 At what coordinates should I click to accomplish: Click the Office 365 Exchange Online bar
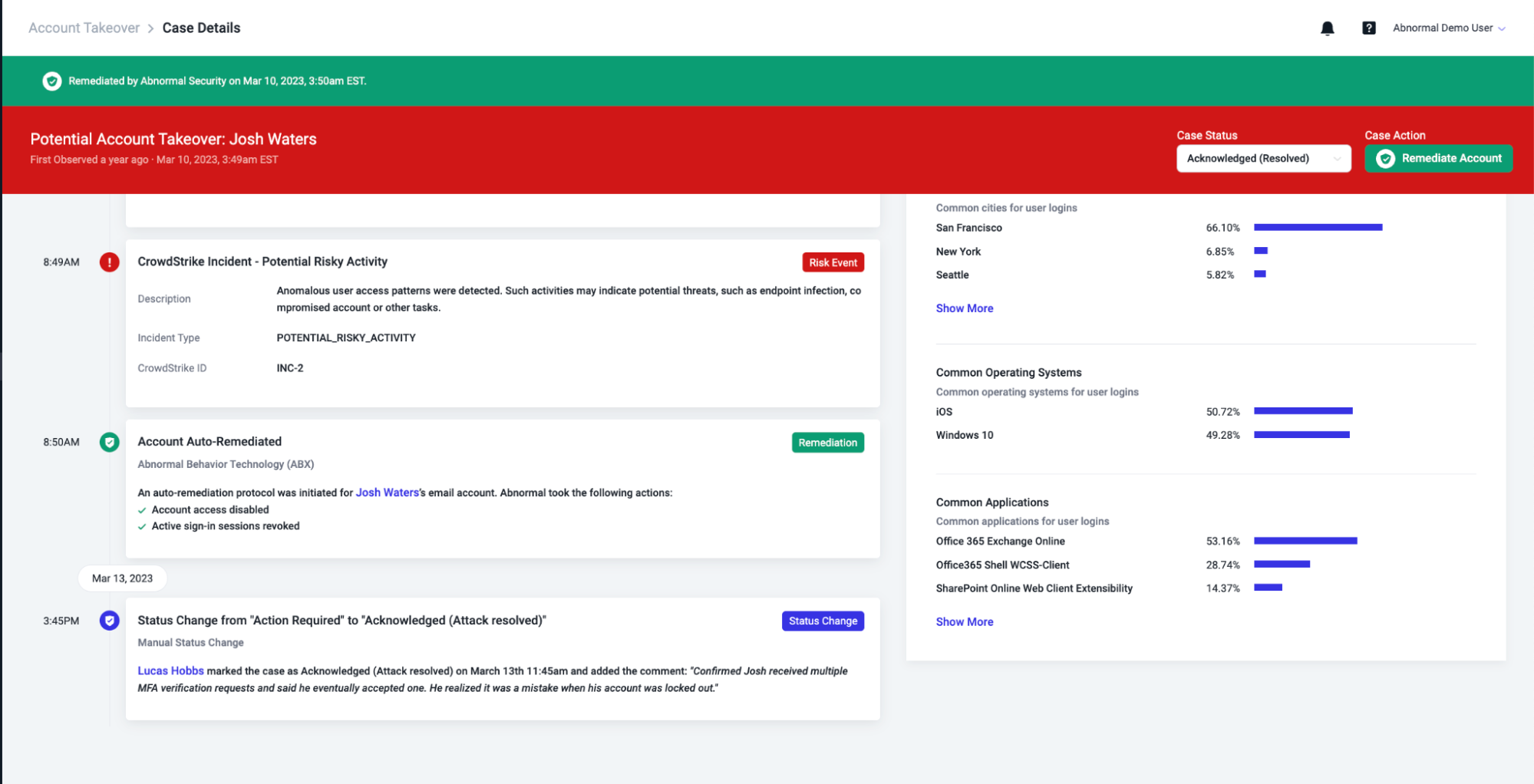point(1305,541)
